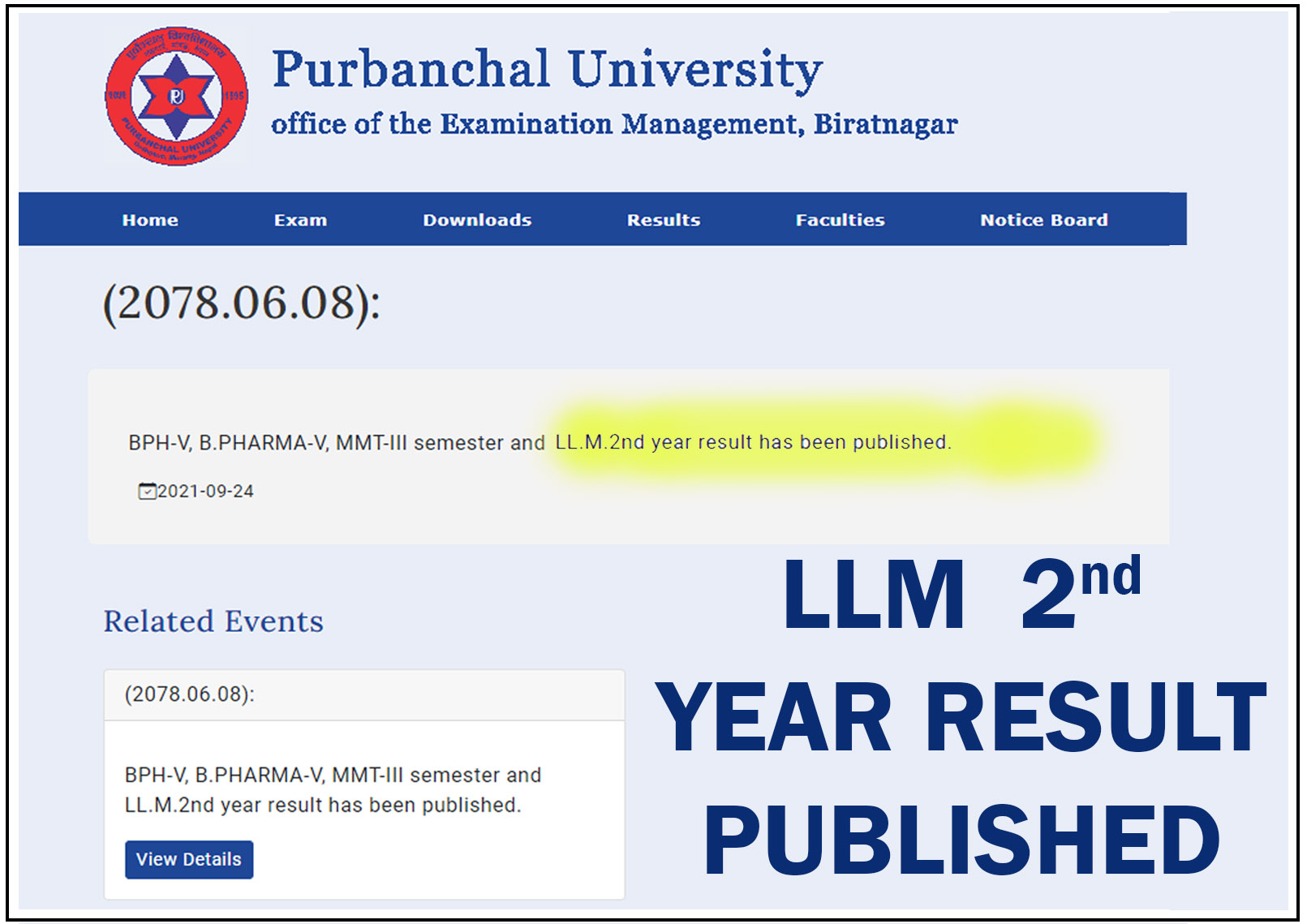Open the Home menu item
Viewport: 1307px width, 924px height.
[x=150, y=220]
